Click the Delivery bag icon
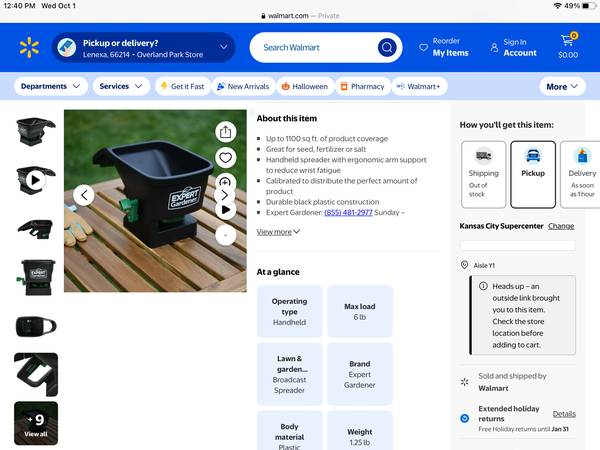The image size is (600, 450). coord(582,155)
